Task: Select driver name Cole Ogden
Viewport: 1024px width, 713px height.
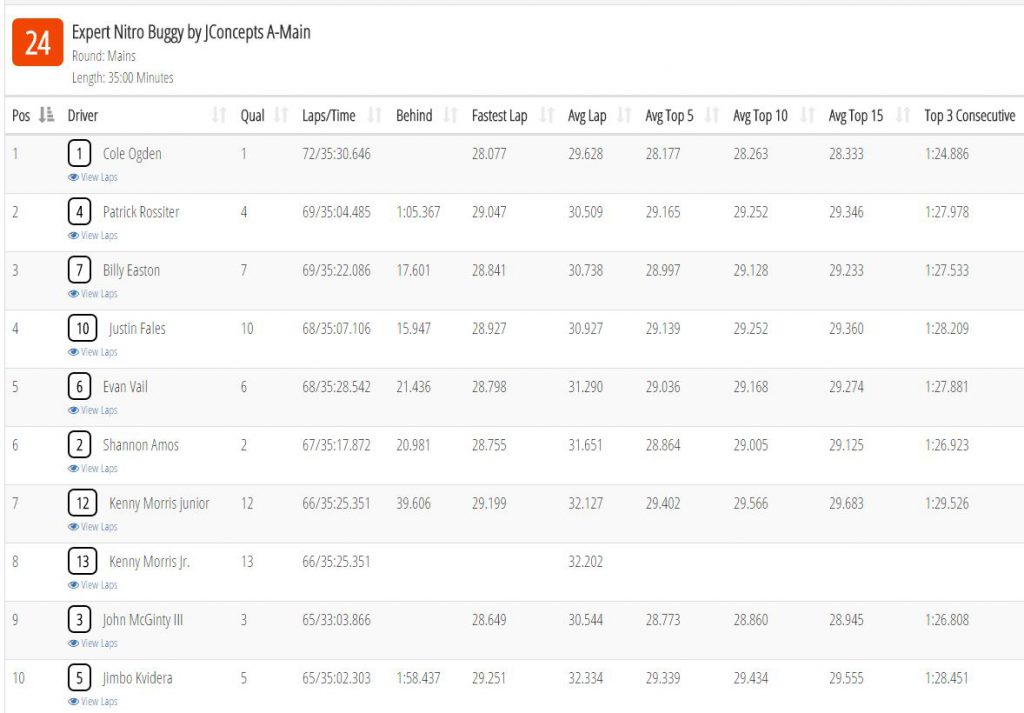Action: click(x=132, y=154)
